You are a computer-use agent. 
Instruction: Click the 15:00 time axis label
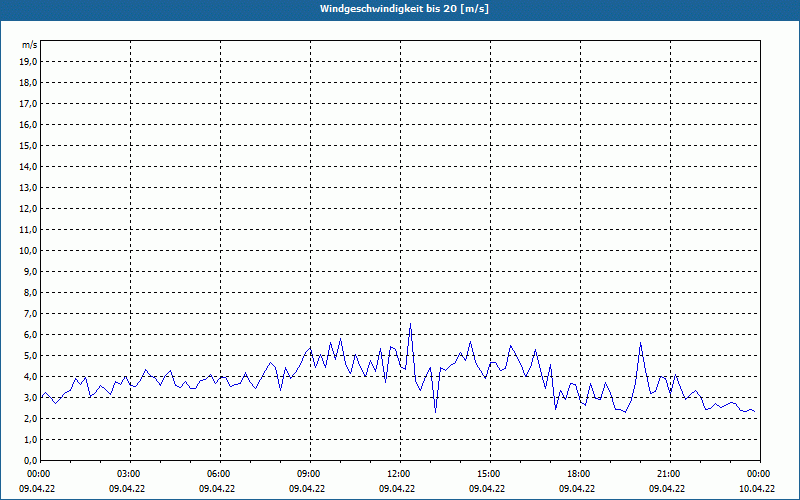pos(490,474)
